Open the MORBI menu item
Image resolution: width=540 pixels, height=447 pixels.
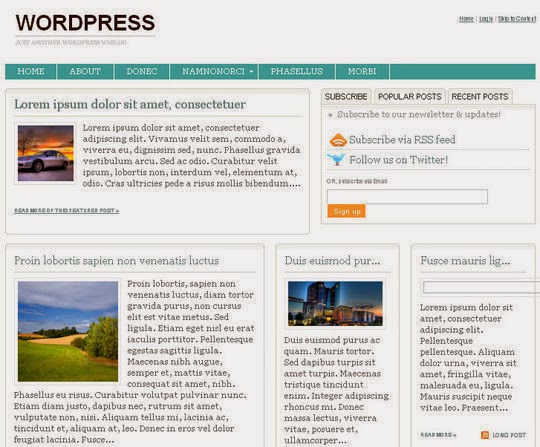point(362,71)
